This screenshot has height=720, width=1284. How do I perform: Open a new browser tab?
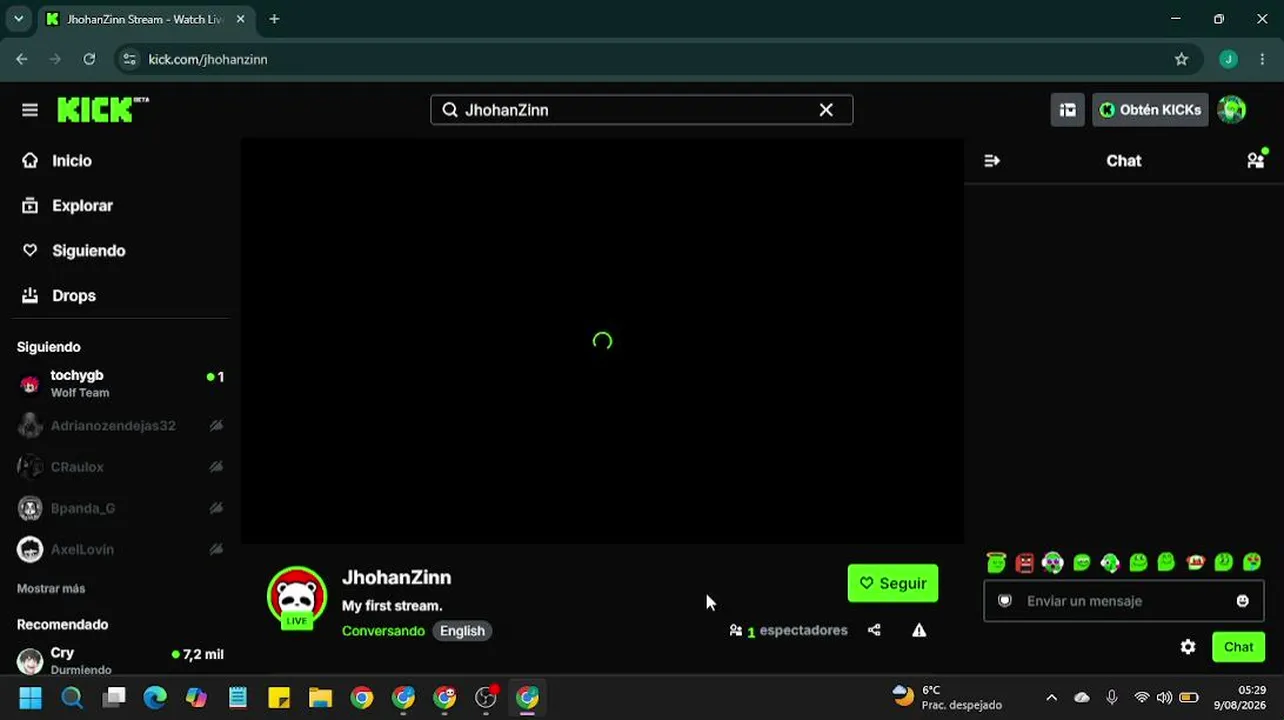pos(274,19)
